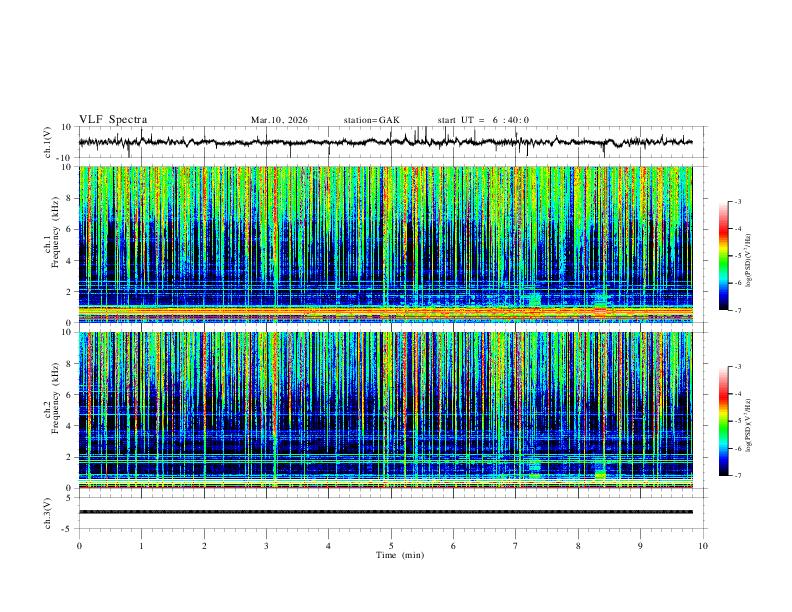Screen dimensions: 792x612
Task: Click the time axis tick label '5'
Action: click(391, 546)
